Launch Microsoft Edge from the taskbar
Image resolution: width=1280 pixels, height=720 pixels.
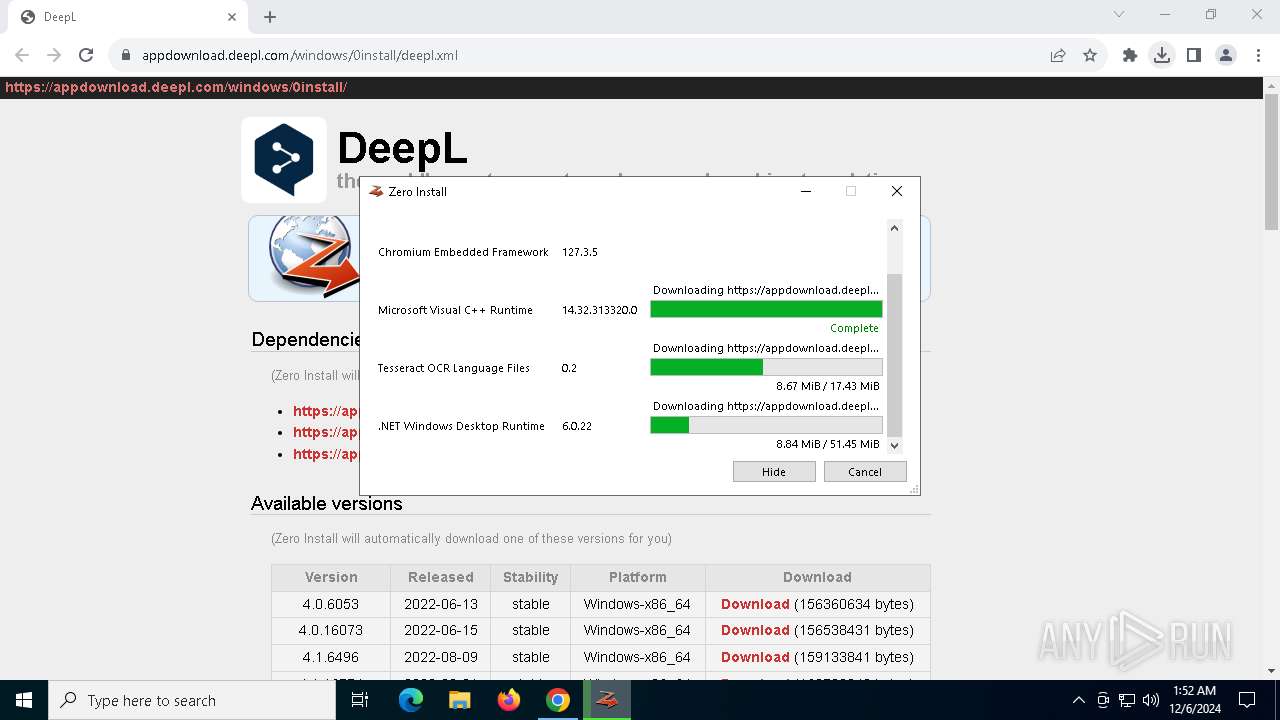411,700
